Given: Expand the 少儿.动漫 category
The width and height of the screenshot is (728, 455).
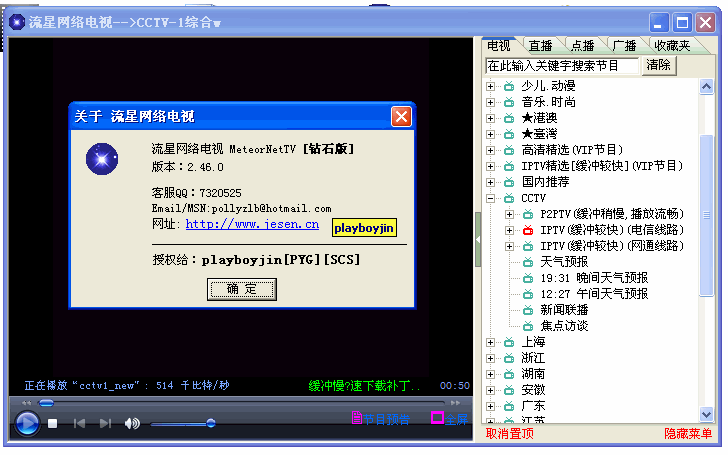Looking at the screenshot, I should 490,86.
